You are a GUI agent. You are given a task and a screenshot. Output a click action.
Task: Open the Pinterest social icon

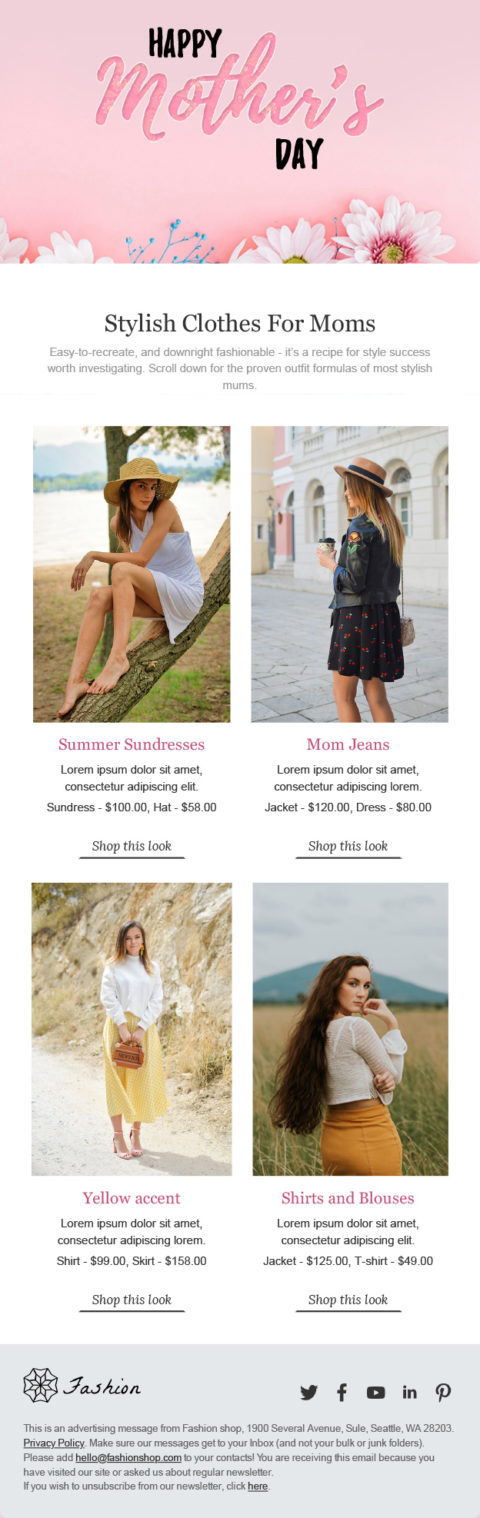pyautogui.click(x=443, y=1392)
